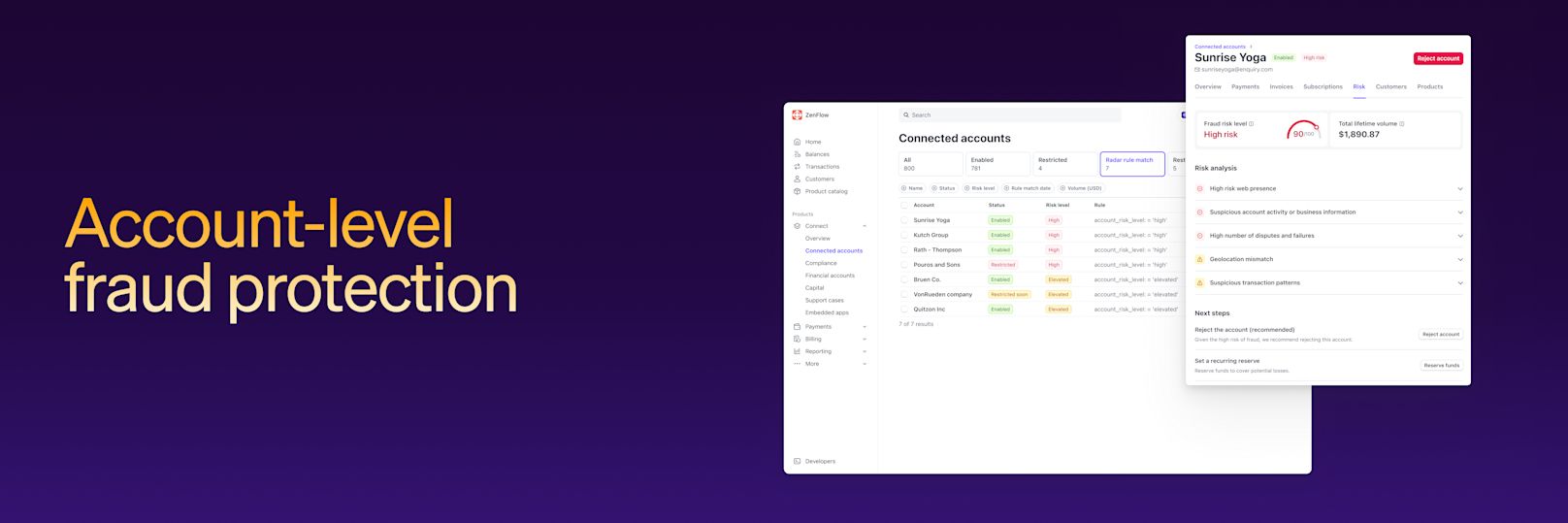Click the fraud risk gauge showing 90
Image resolution: width=1568 pixels, height=523 pixels.
point(1302,130)
